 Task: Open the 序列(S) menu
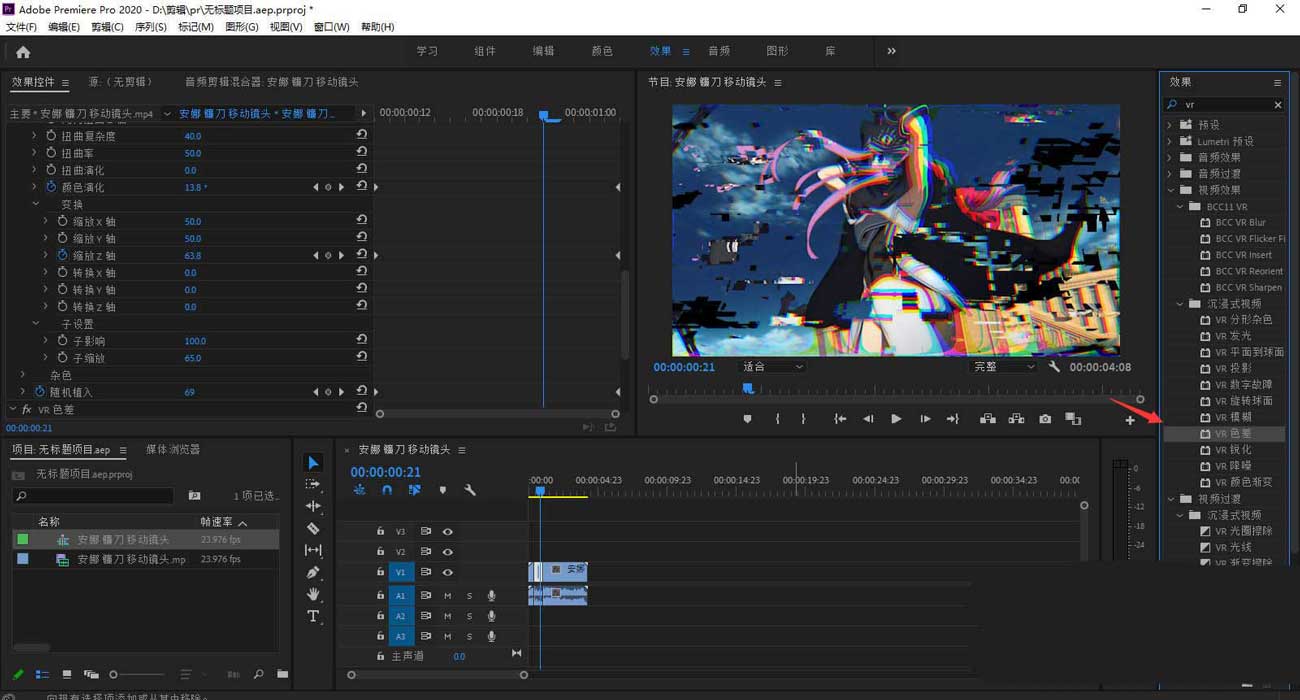click(150, 27)
